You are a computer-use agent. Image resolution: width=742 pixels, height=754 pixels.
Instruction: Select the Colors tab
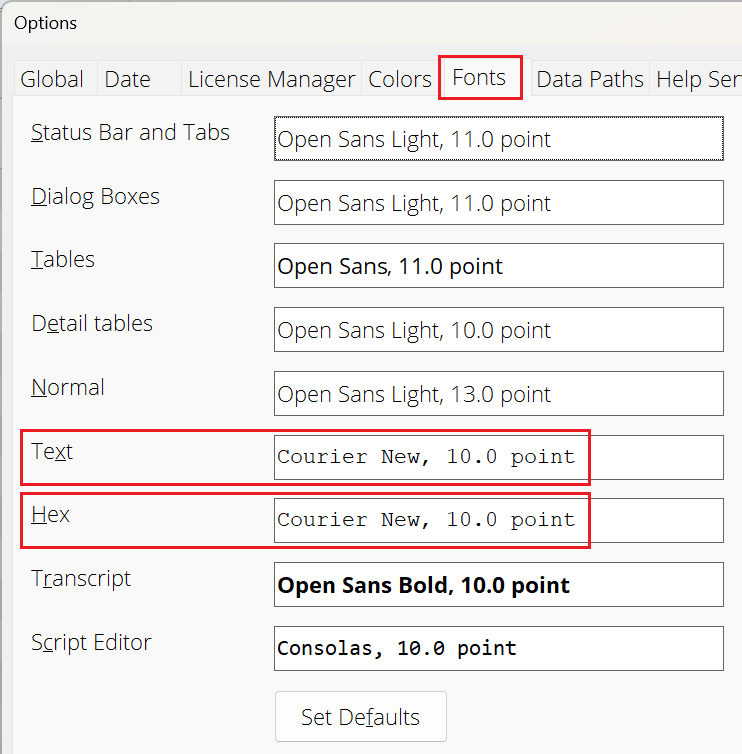click(399, 79)
